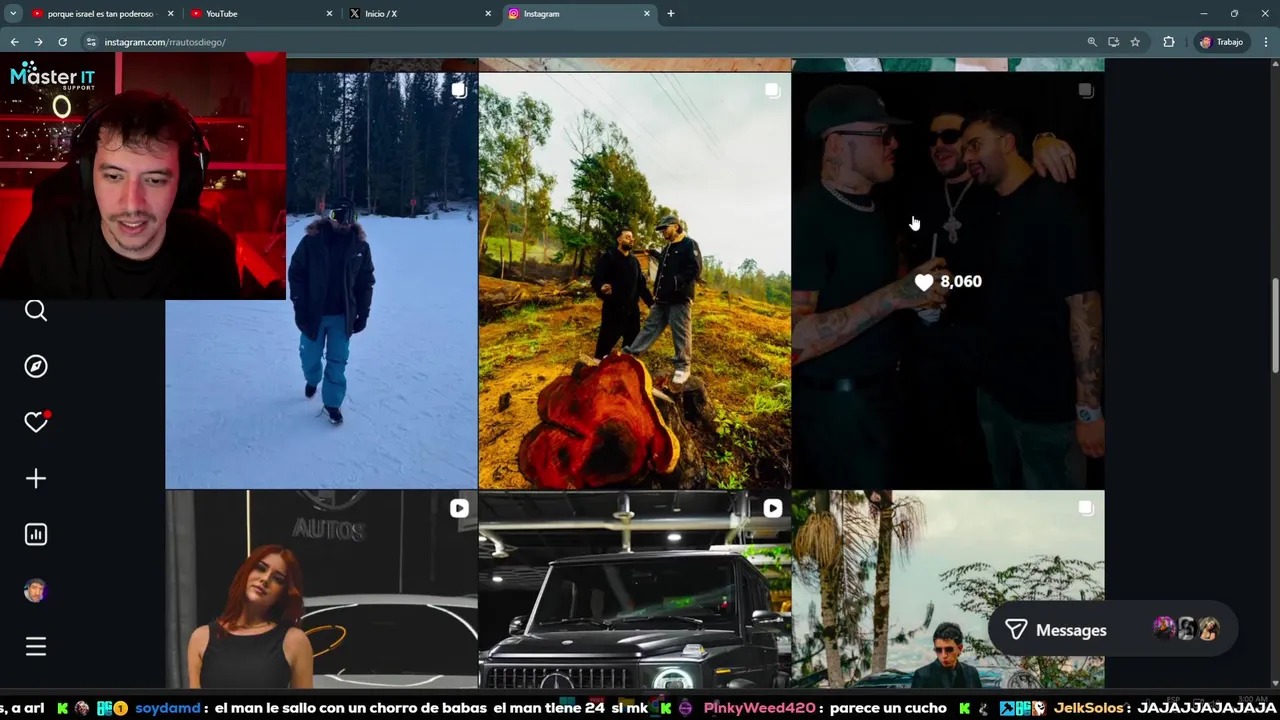Screen dimensions: 1280x720
Task: Reload the Instagram page
Action: tap(62, 42)
